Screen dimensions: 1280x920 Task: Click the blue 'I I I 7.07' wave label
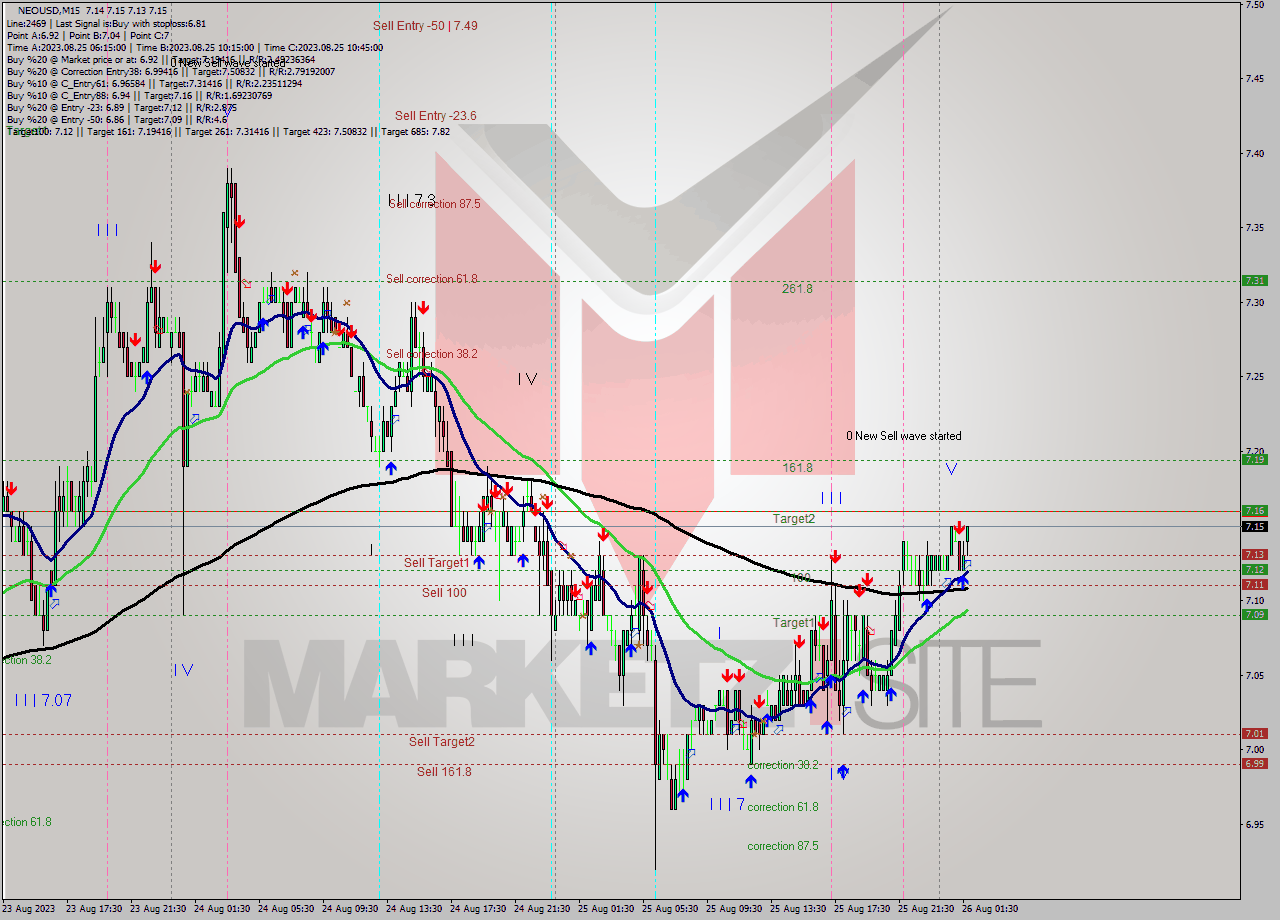[43, 700]
